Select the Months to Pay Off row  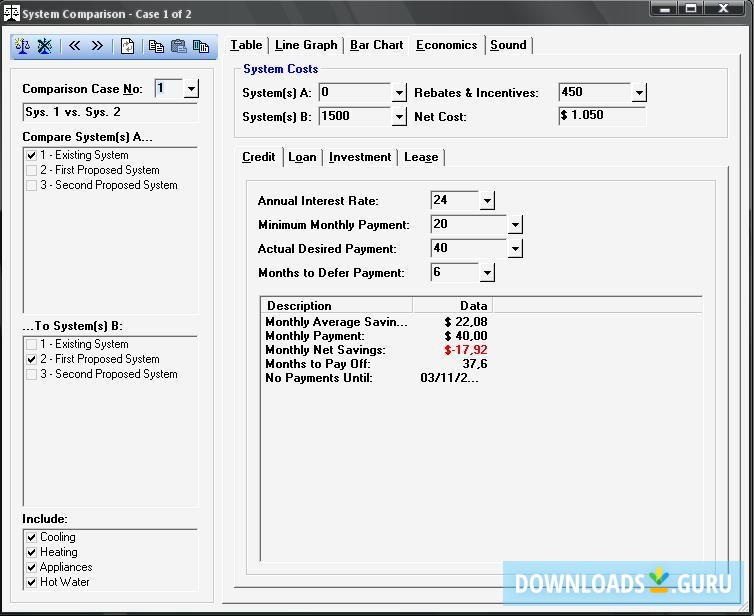click(376, 364)
